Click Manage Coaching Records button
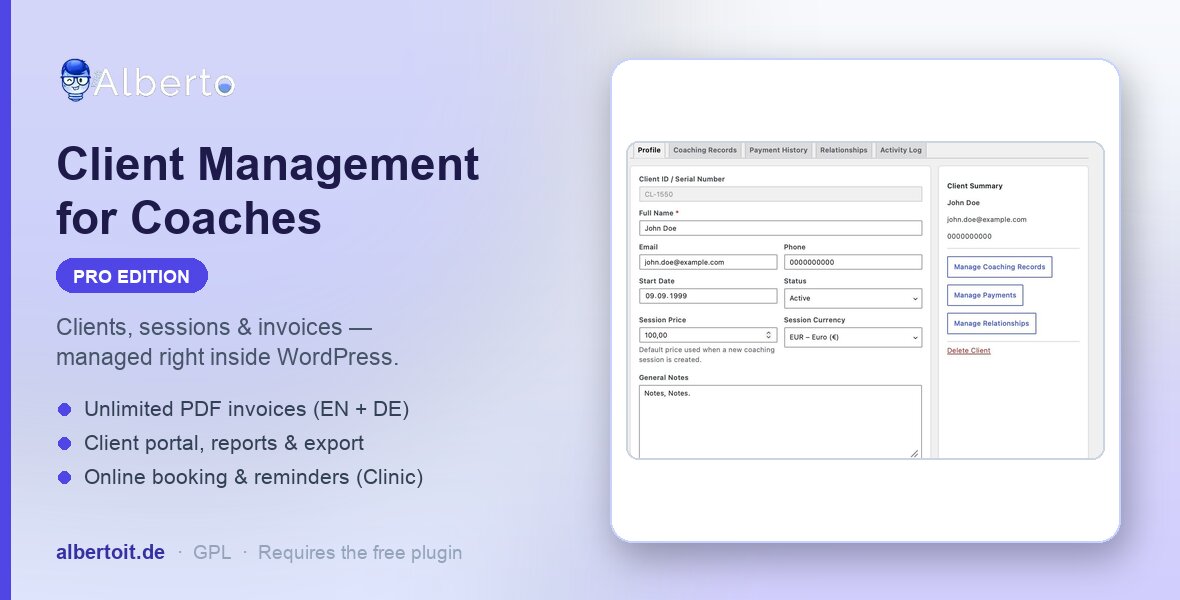1180x600 pixels. tap(999, 267)
